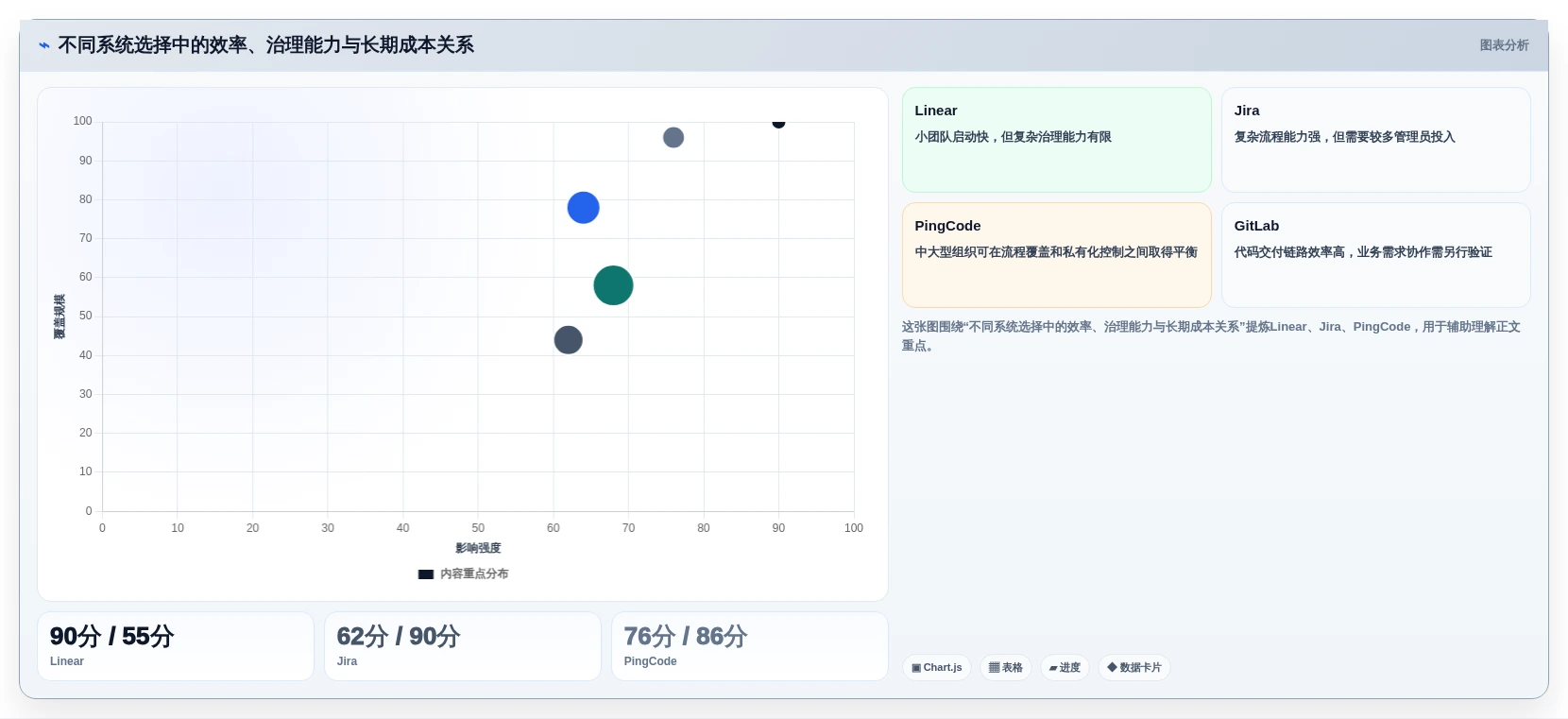Click the 覆盖规模 y-axis title
This screenshot has width=1568, height=719.
(60, 317)
